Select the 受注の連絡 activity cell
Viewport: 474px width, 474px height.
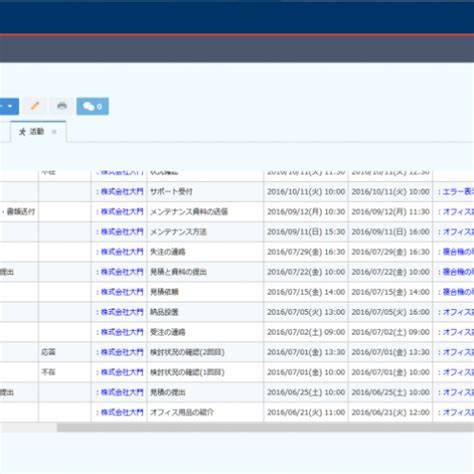pos(205,332)
